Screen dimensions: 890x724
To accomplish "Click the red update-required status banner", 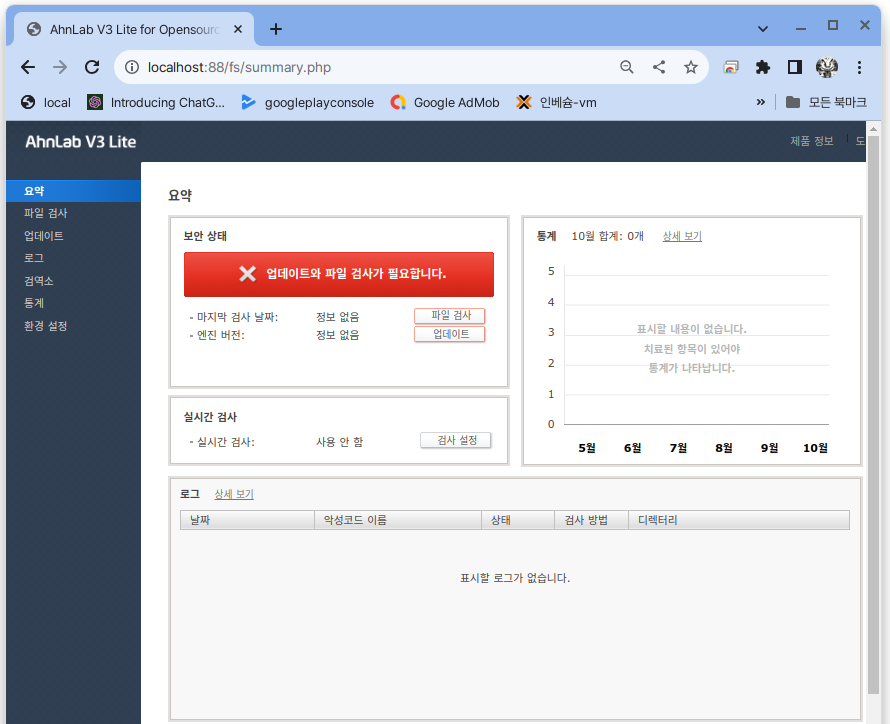I will point(339,274).
